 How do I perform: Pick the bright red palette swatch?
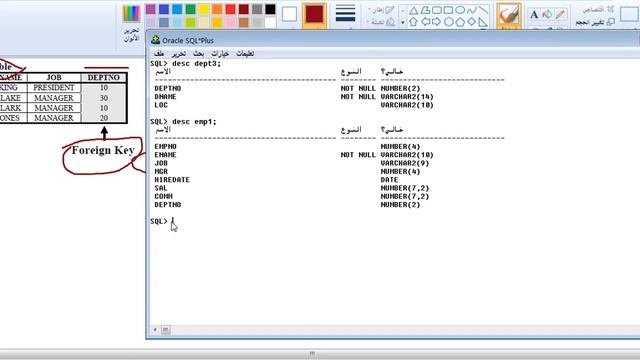click(x=230, y=9)
